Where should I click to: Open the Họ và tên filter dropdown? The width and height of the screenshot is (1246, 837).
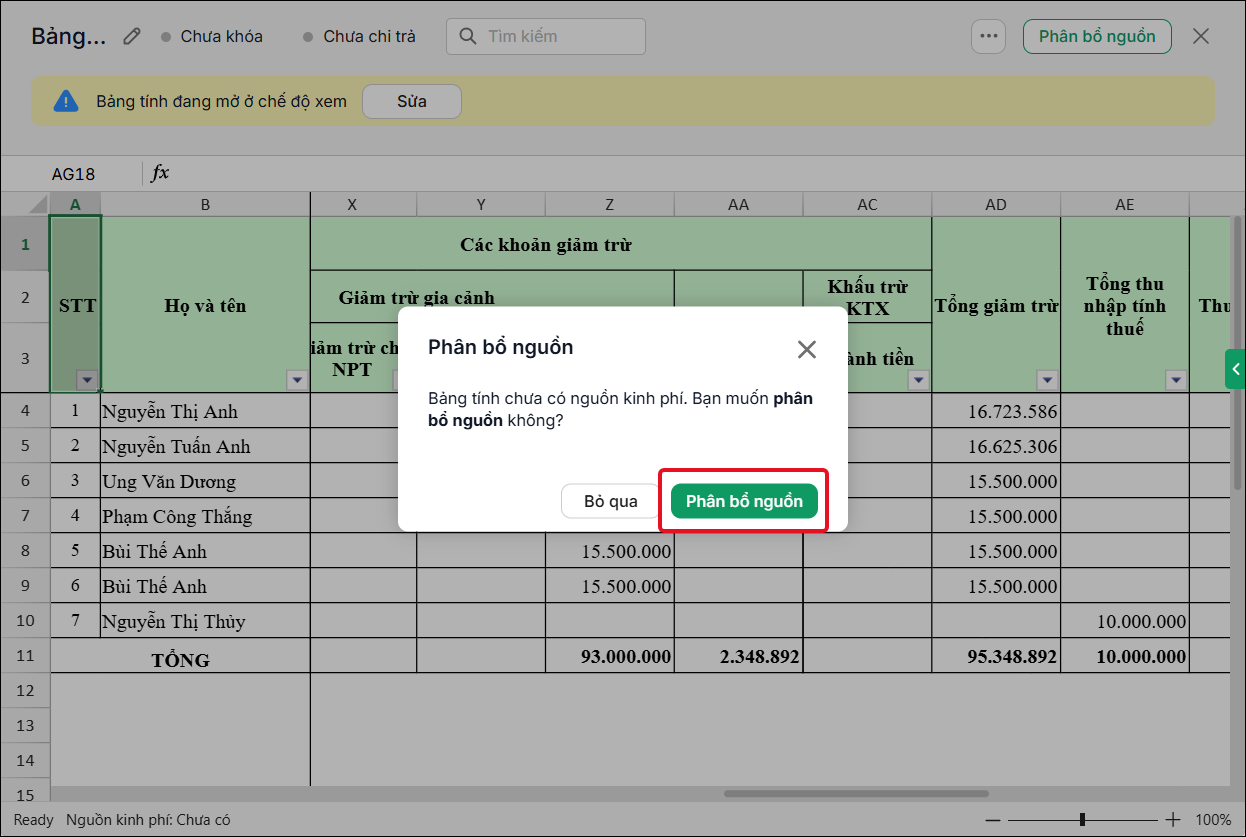tap(296, 380)
